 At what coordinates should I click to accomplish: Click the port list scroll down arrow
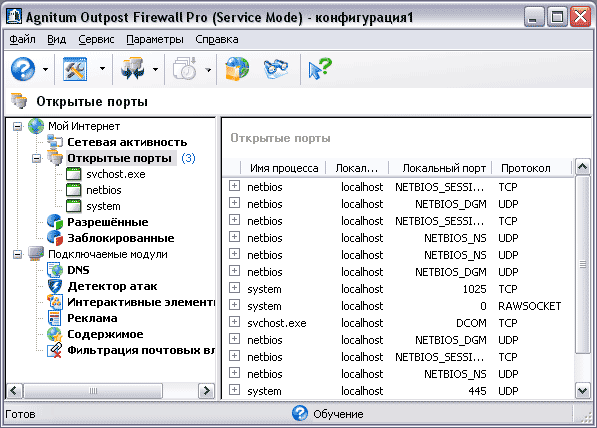tap(583, 391)
